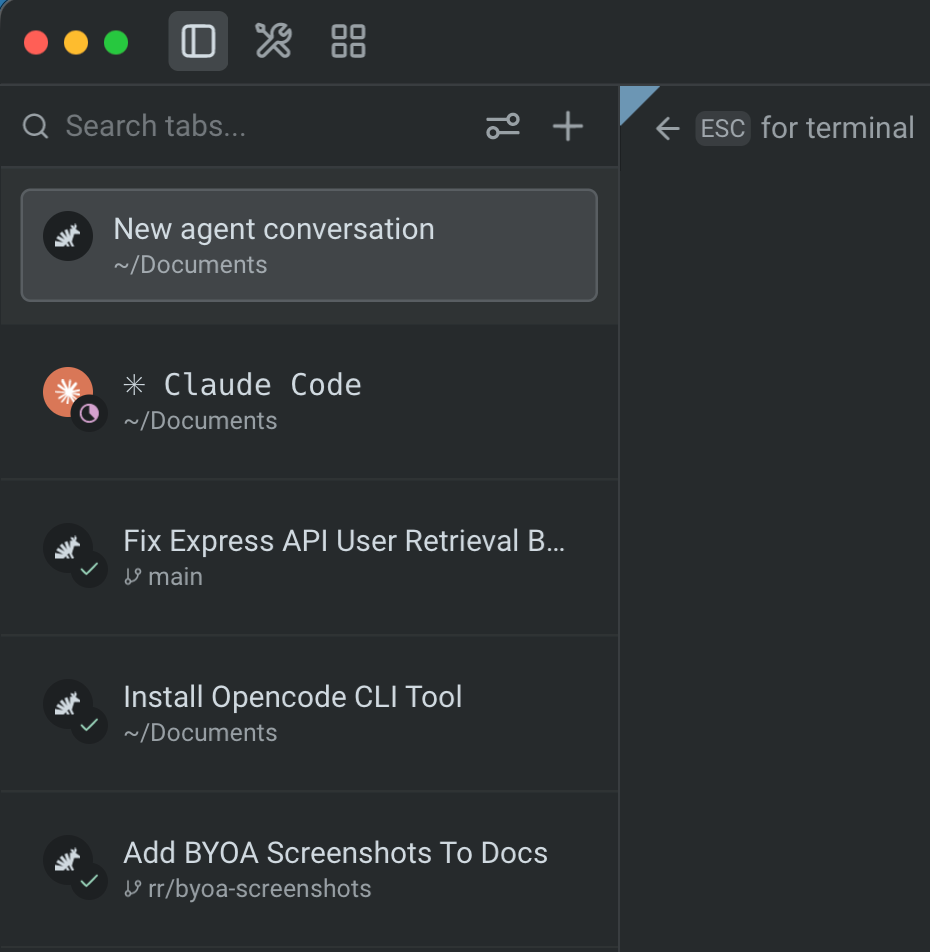Click the Search tabs input field

(200, 126)
